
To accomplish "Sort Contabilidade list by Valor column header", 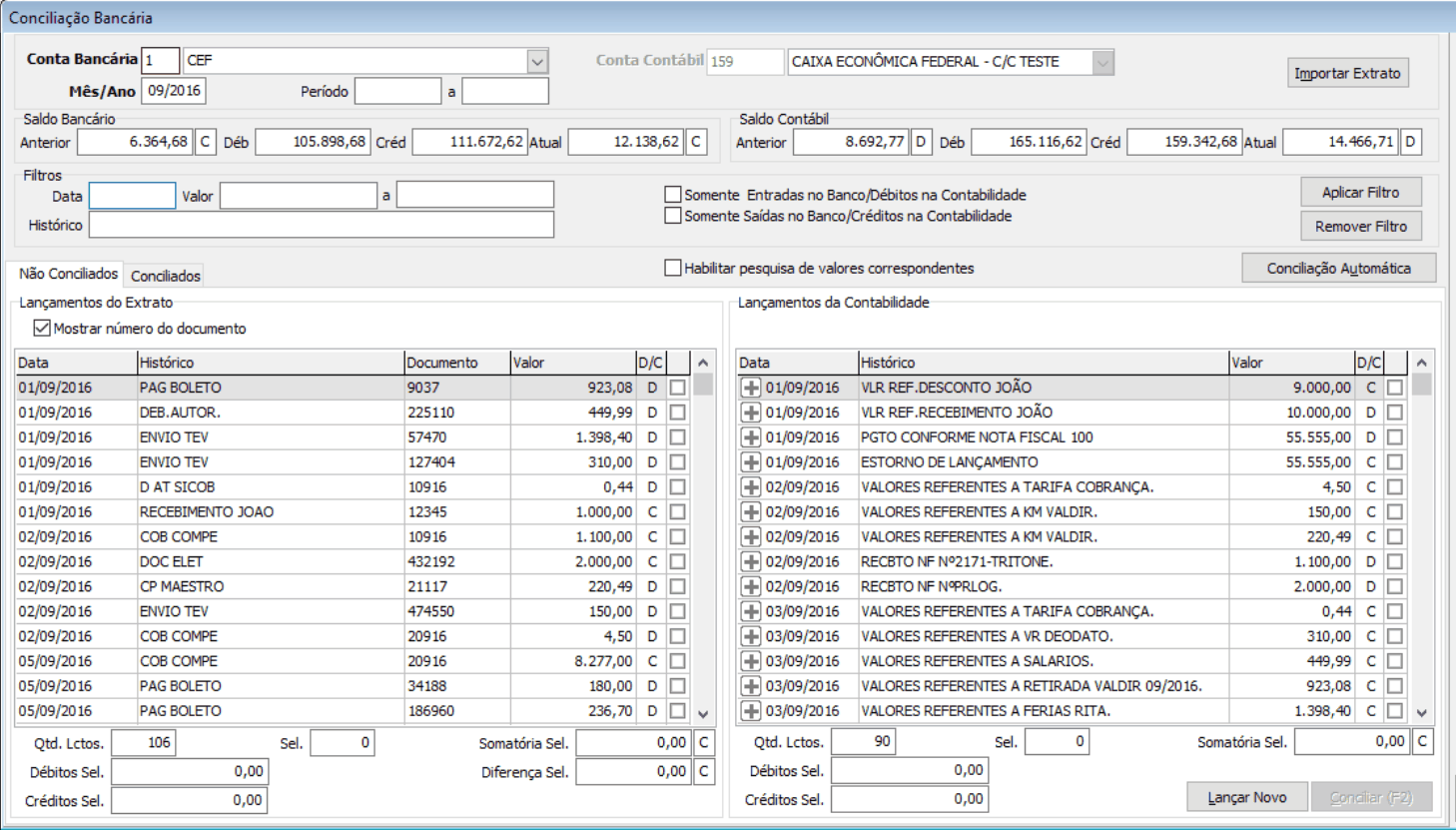I will coord(1291,363).
